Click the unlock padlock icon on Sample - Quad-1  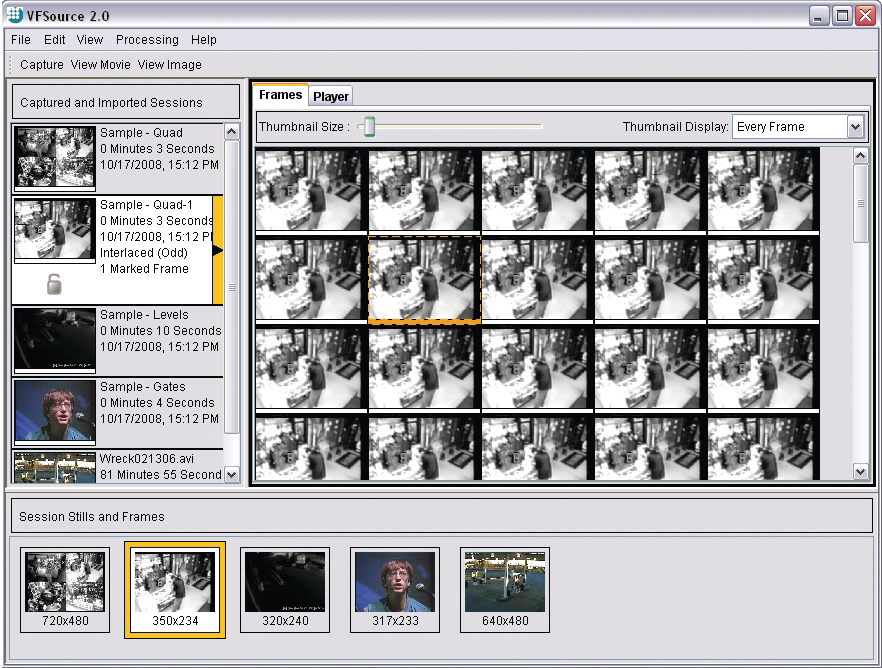point(56,285)
